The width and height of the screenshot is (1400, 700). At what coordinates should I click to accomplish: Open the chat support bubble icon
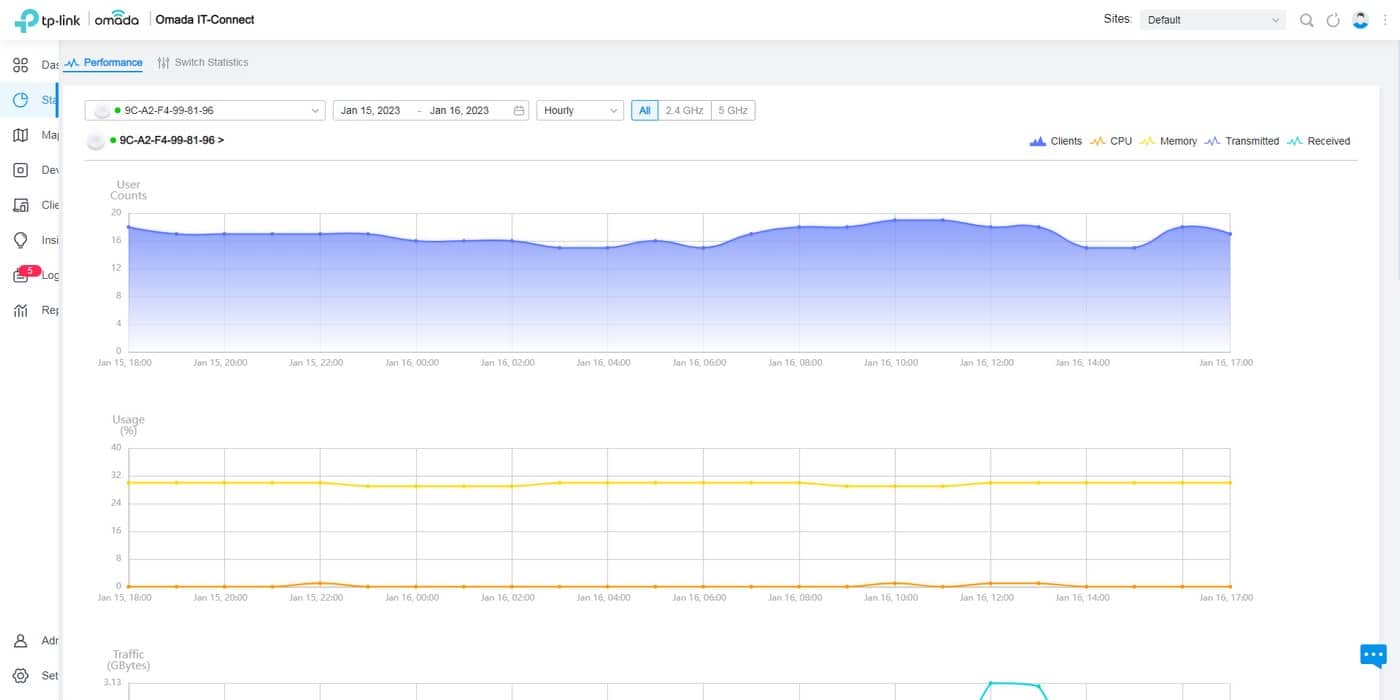(x=1373, y=656)
